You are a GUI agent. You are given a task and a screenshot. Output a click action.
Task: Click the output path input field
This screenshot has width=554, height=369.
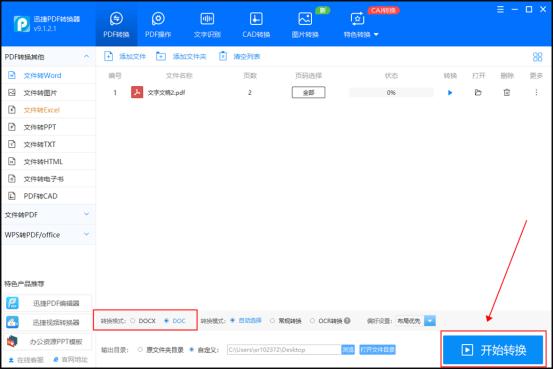click(284, 350)
